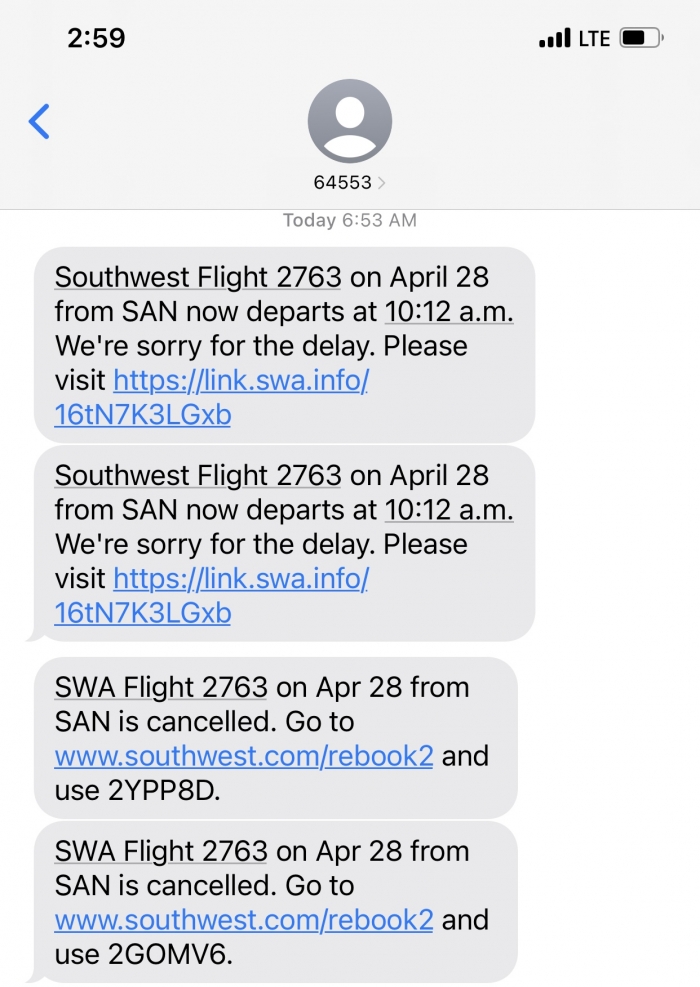
Task: Open rebook2 link above code 2GOMV6
Action: (244, 919)
